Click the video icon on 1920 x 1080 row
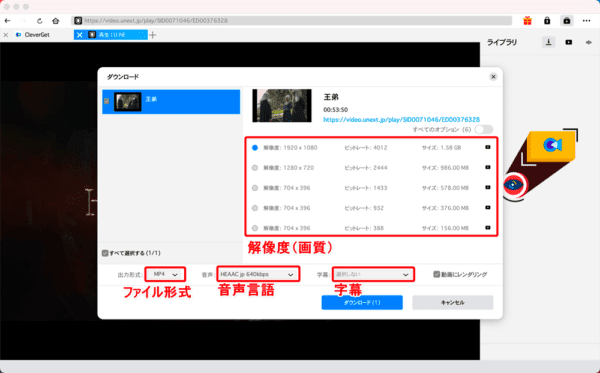 coord(488,147)
